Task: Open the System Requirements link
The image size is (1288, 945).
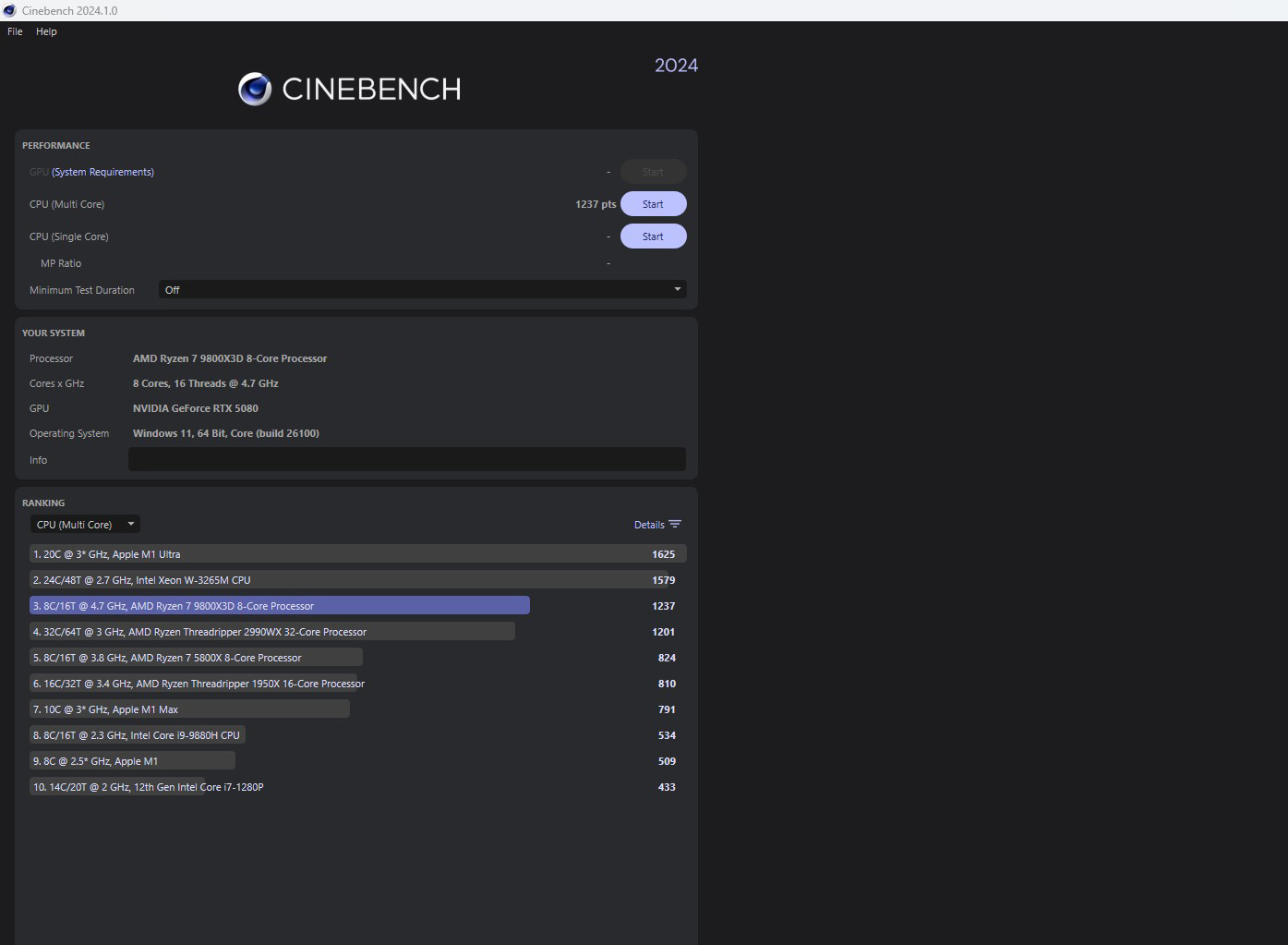Action: coord(102,172)
